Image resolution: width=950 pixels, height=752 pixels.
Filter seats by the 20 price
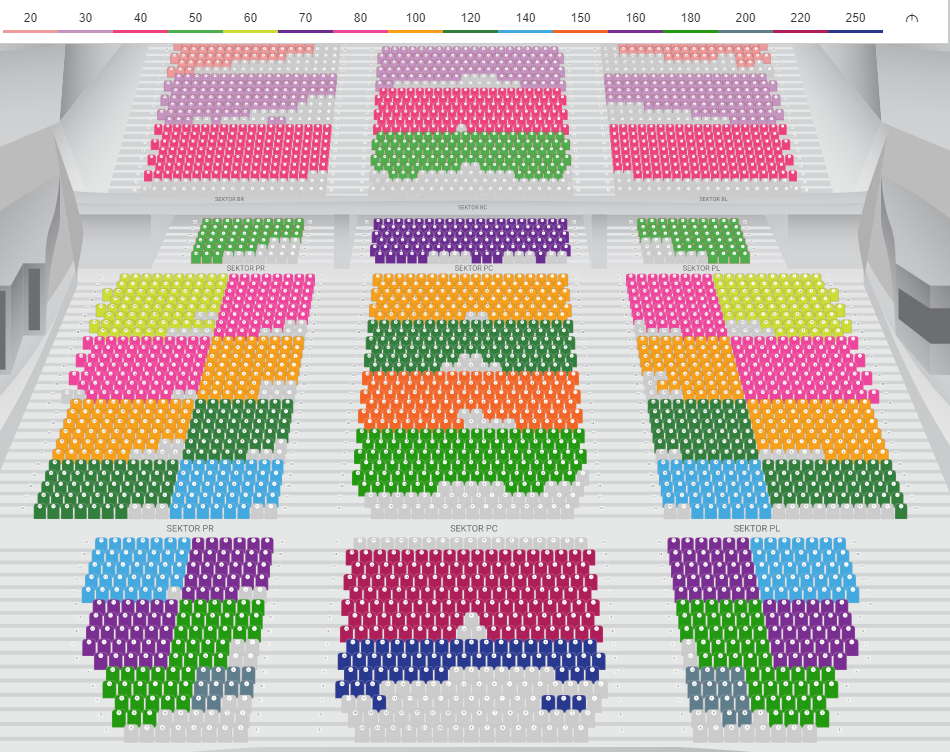pos(30,19)
